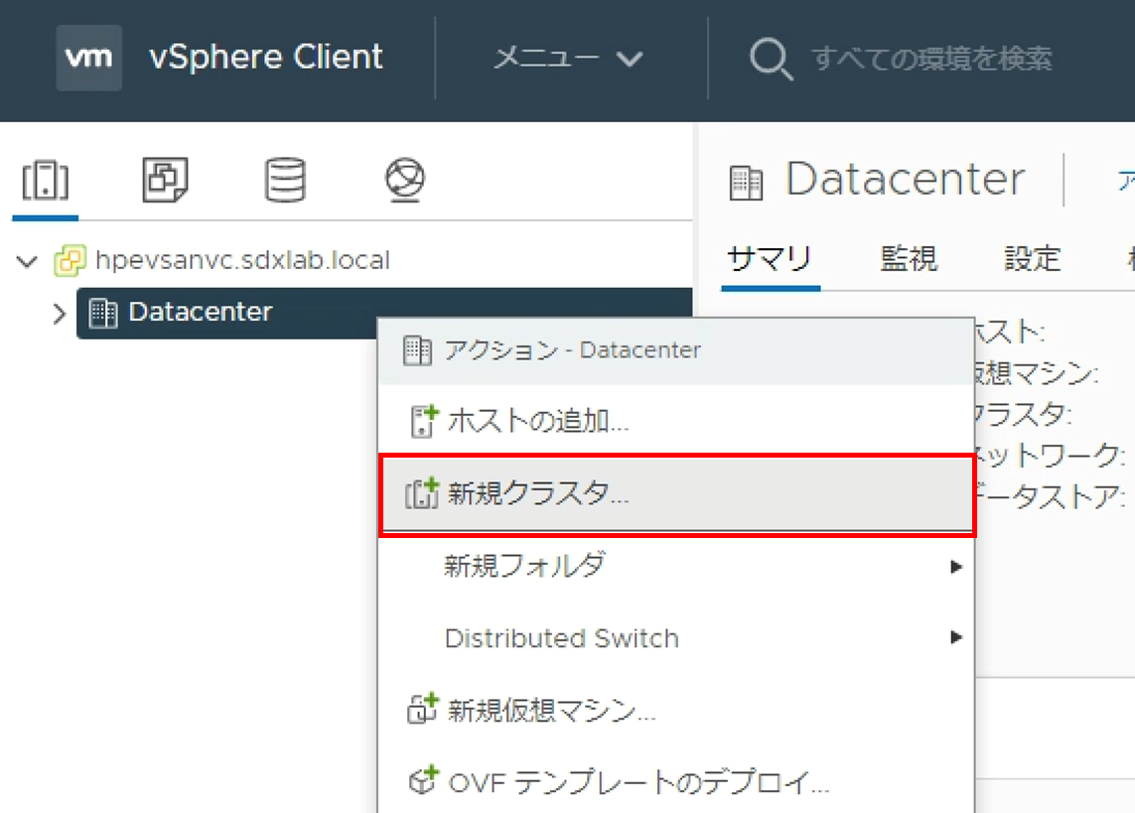Expand the Distributed Switch submenu arrow
The width and height of the screenshot is (1135, 813).
pos(956,637)
